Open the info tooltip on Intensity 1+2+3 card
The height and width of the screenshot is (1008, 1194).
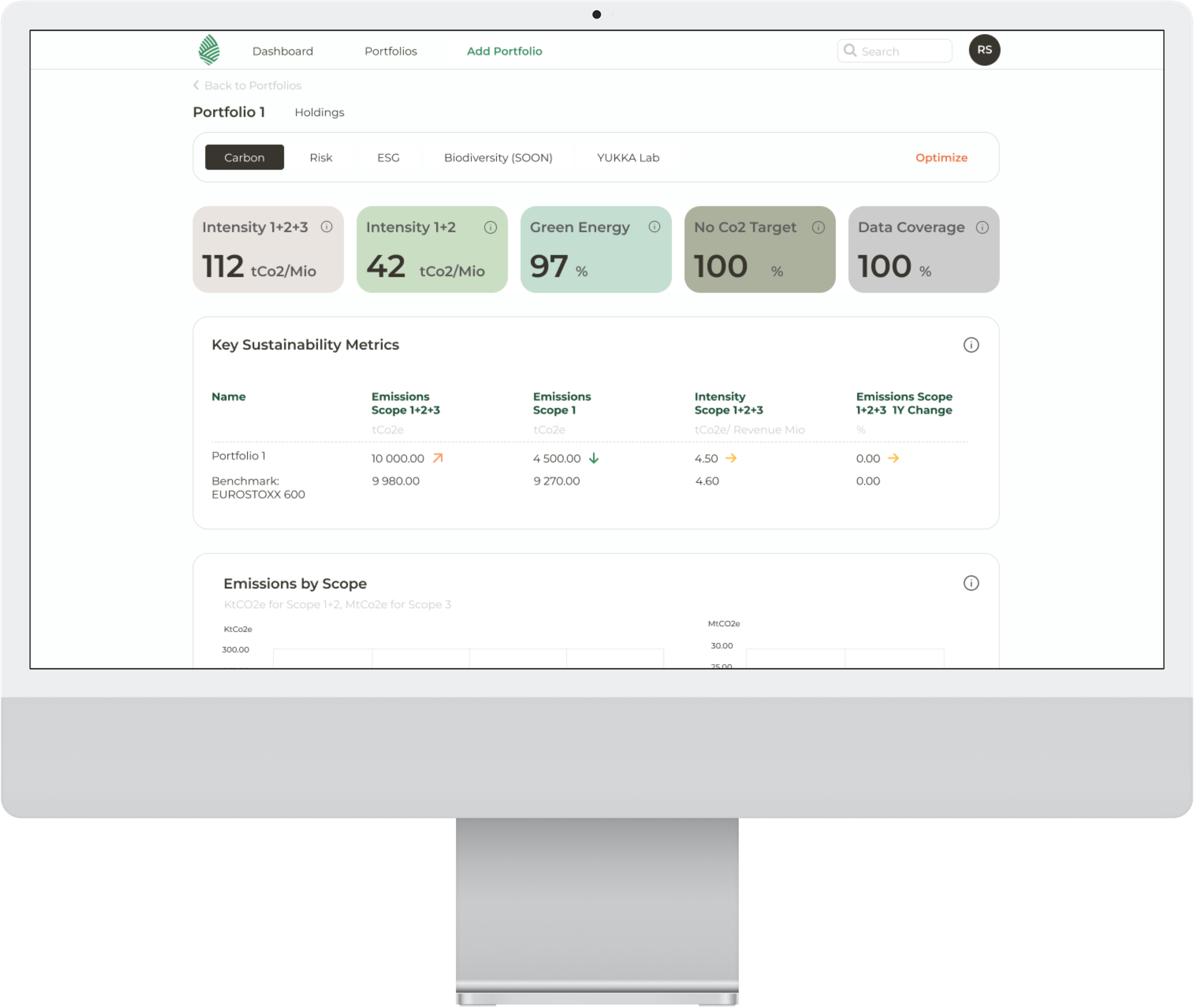(x=327, y=227)
